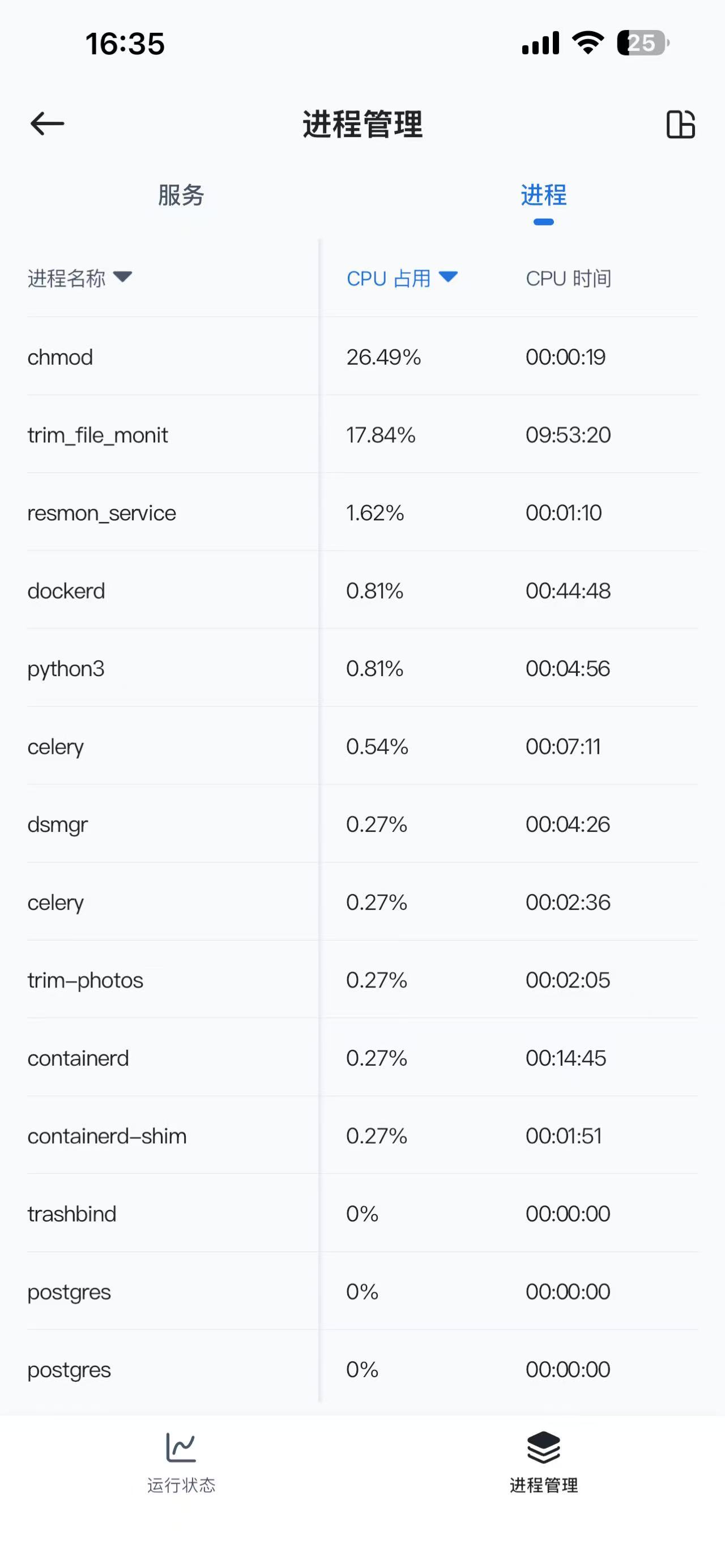The image size is (725, 1568).
Task: Open the layout panel icon at top right
Action: pos(680,124)
